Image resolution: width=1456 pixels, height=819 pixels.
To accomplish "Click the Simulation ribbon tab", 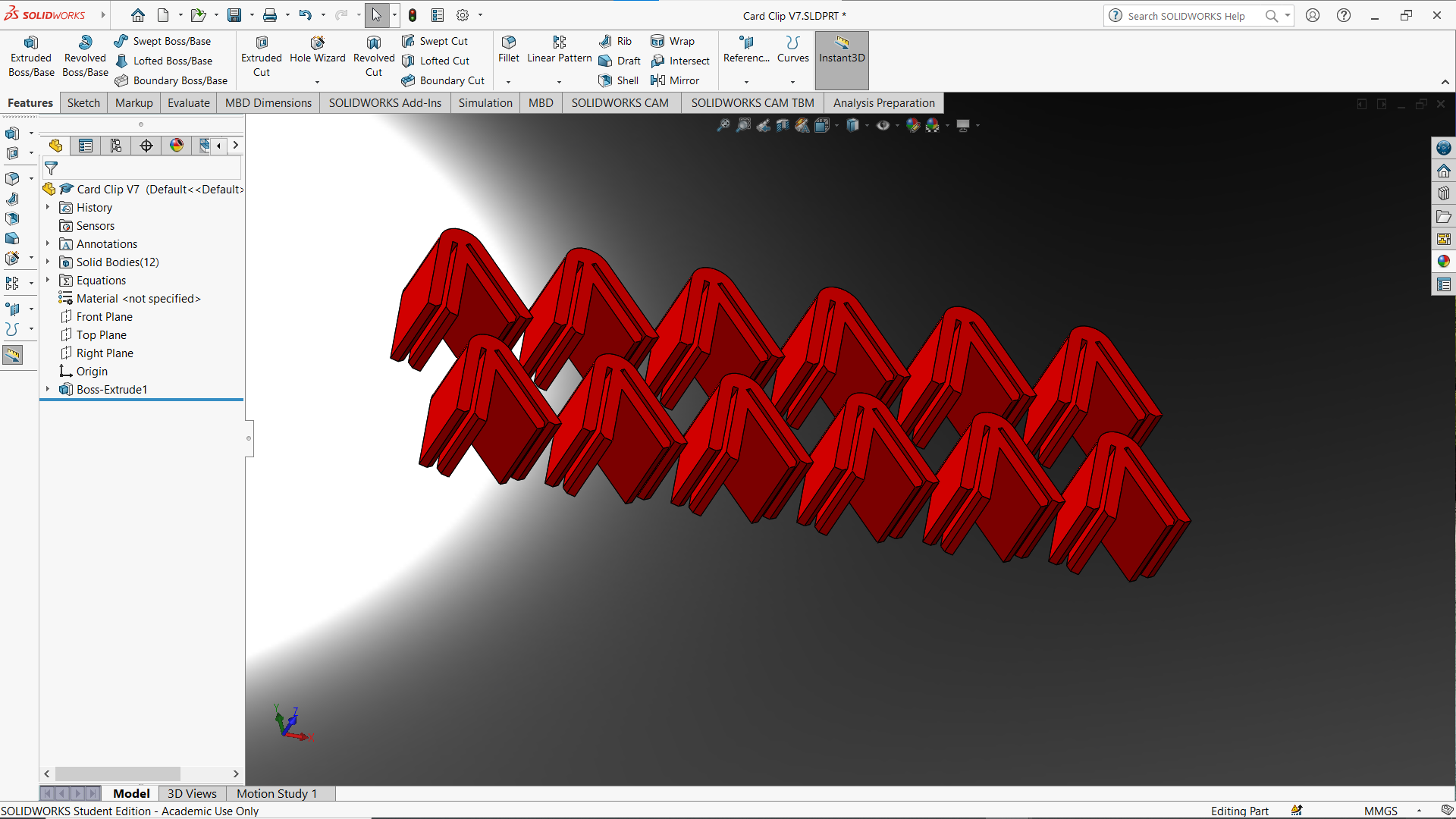I will coord(487,103).
